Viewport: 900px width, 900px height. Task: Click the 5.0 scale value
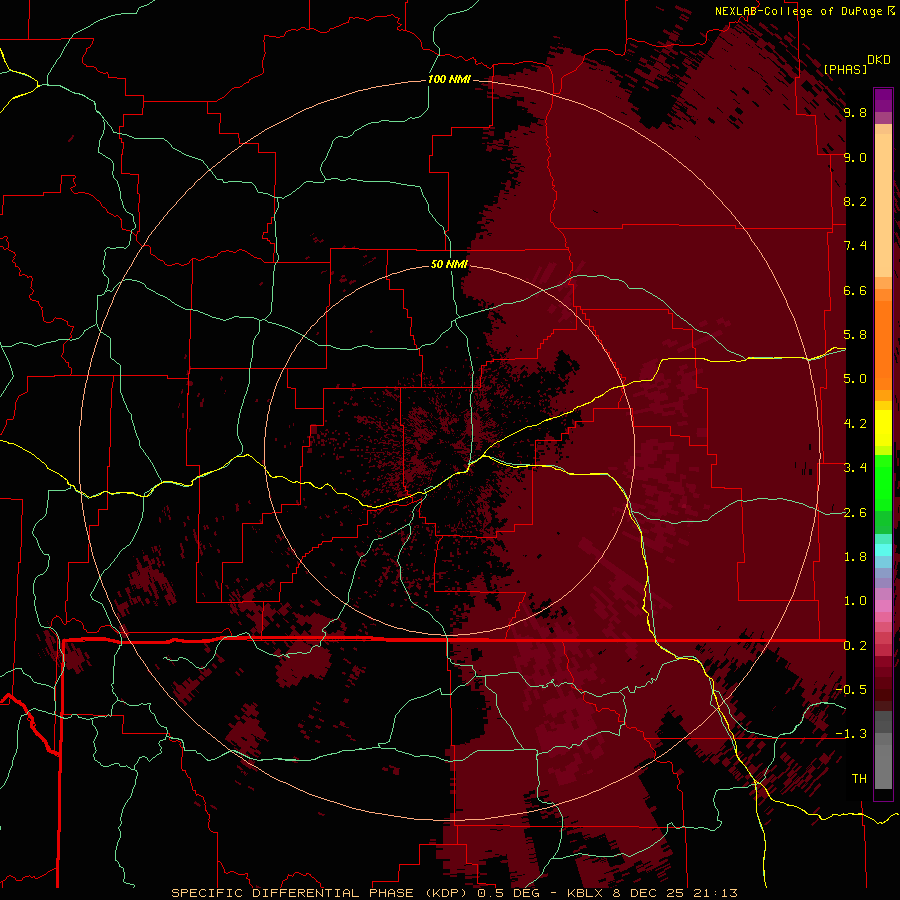pyautogui.click(x=855, y=379)
